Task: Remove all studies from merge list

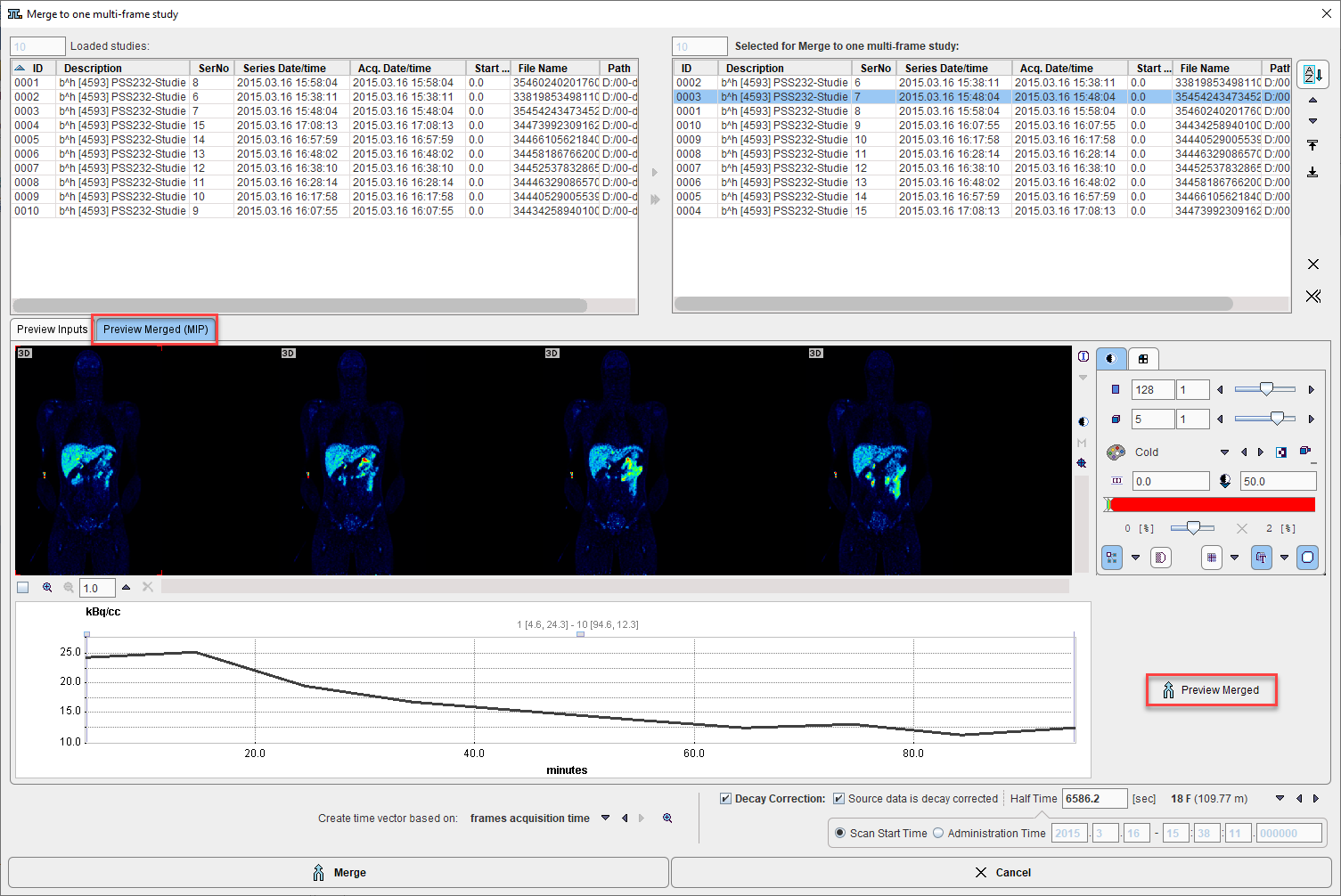Action: click(1312, 296)
